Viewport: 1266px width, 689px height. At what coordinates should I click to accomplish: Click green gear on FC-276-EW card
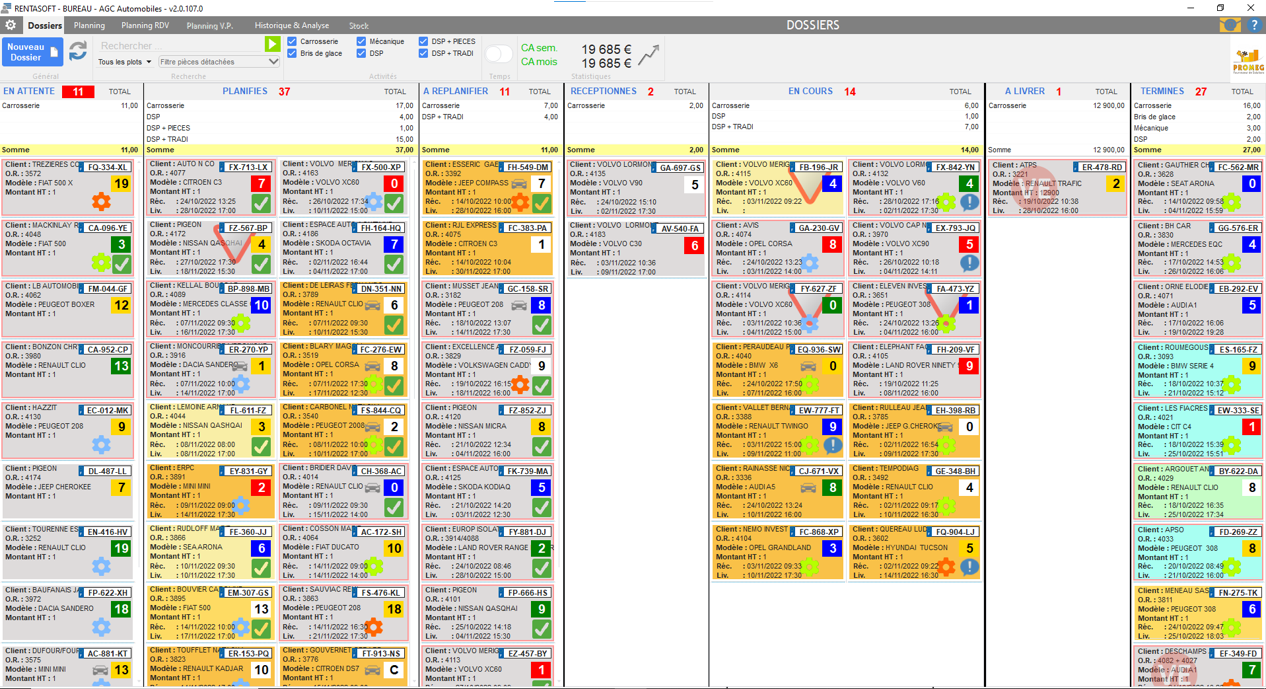pos(374,384)
